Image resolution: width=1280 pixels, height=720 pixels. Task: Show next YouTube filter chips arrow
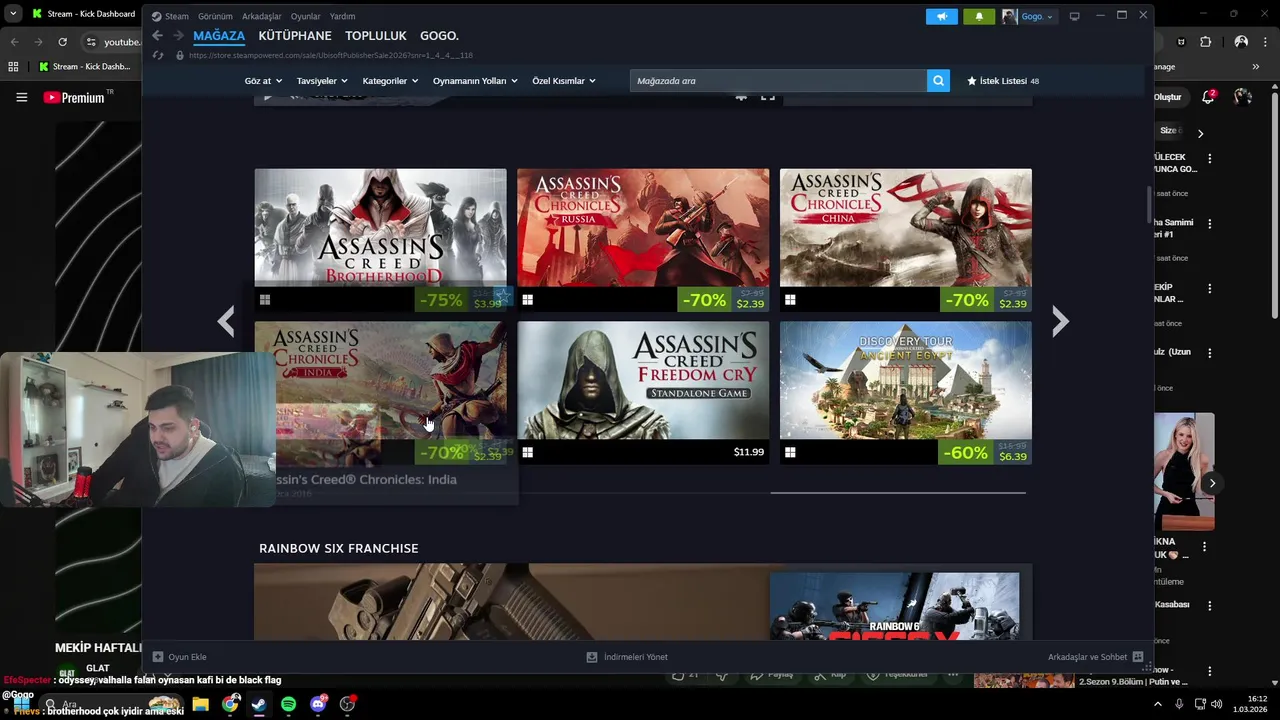coord(1200,133)
